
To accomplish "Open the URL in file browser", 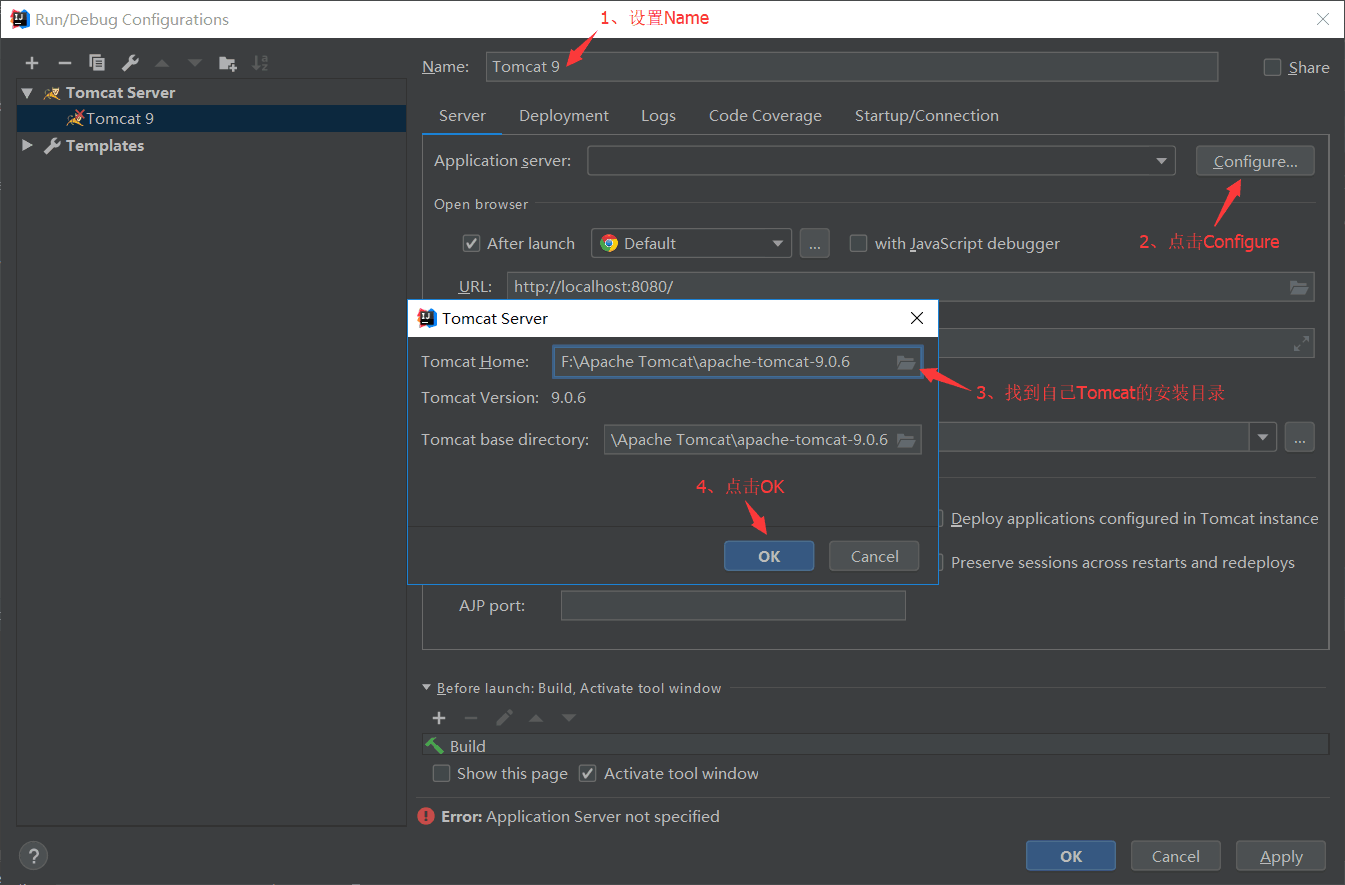I will 1299,287.
